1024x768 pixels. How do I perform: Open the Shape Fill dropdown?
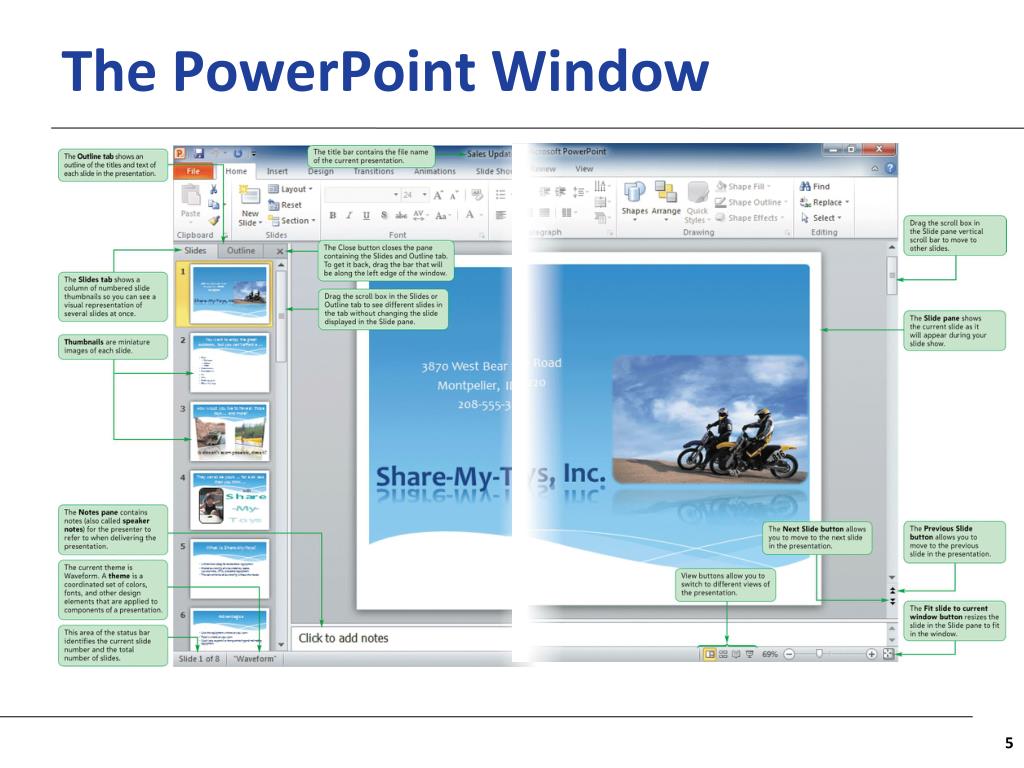click(744, 187)
